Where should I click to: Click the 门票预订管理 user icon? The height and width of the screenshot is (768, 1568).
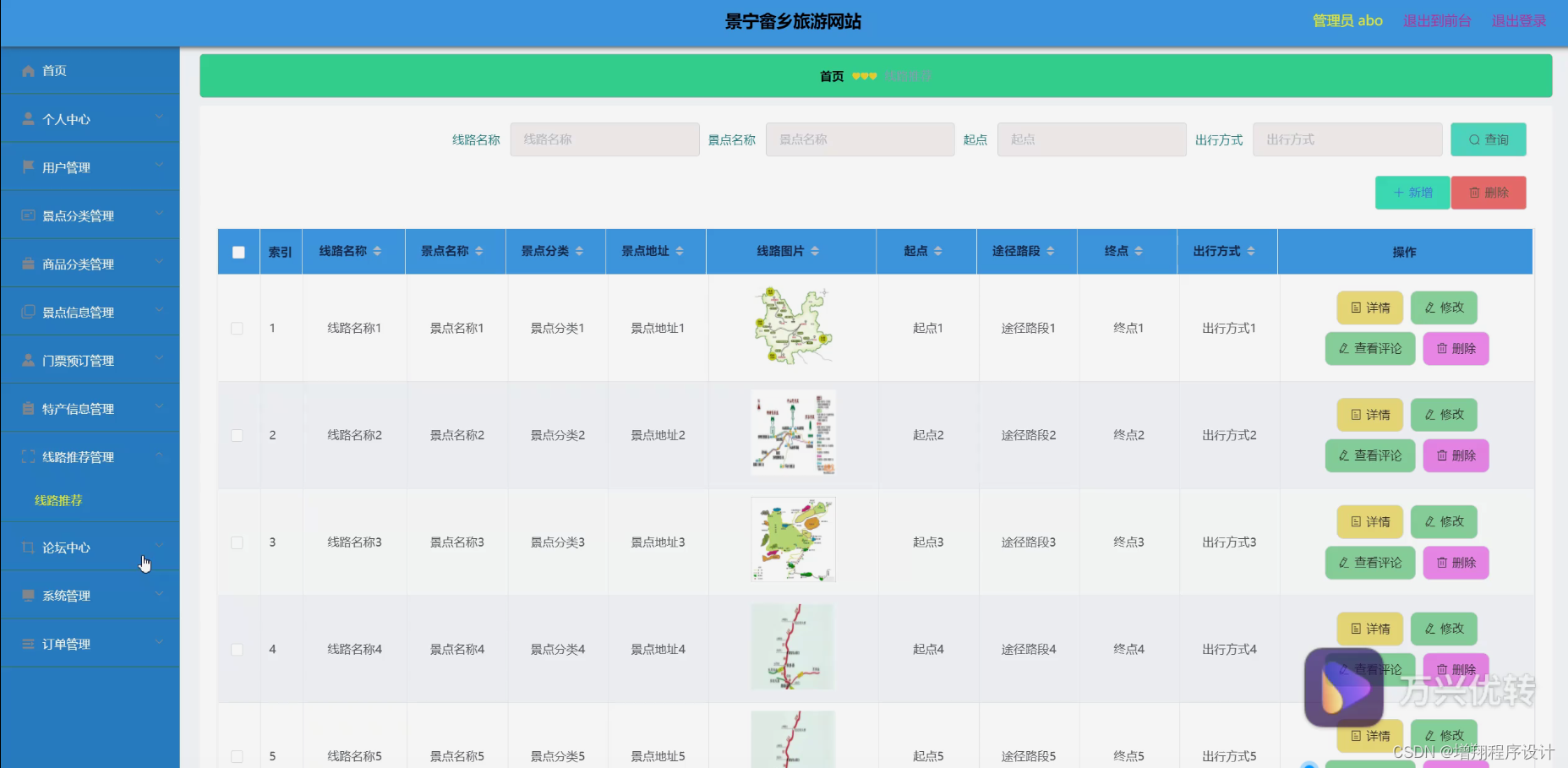pyautogui.click(x=28, y=360)
